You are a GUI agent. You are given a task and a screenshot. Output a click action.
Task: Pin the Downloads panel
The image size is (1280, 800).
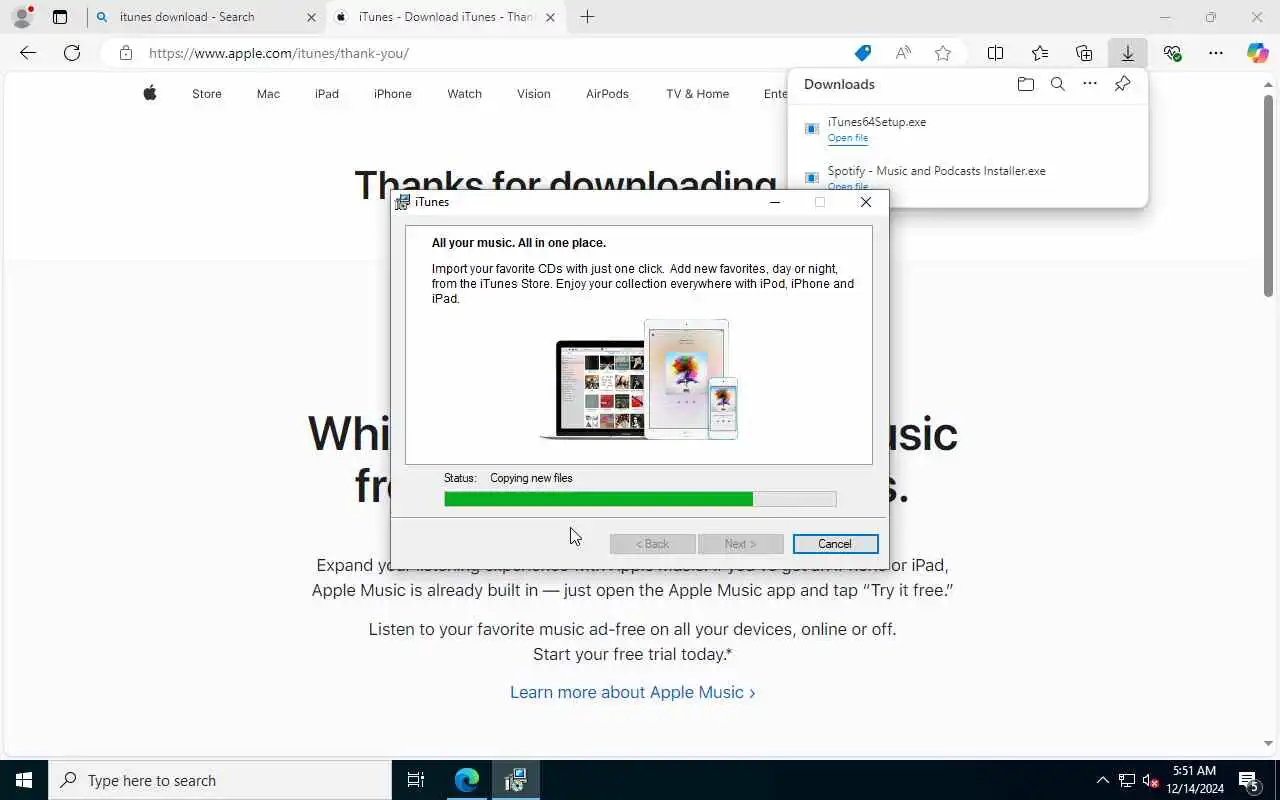click(1122, 84)
